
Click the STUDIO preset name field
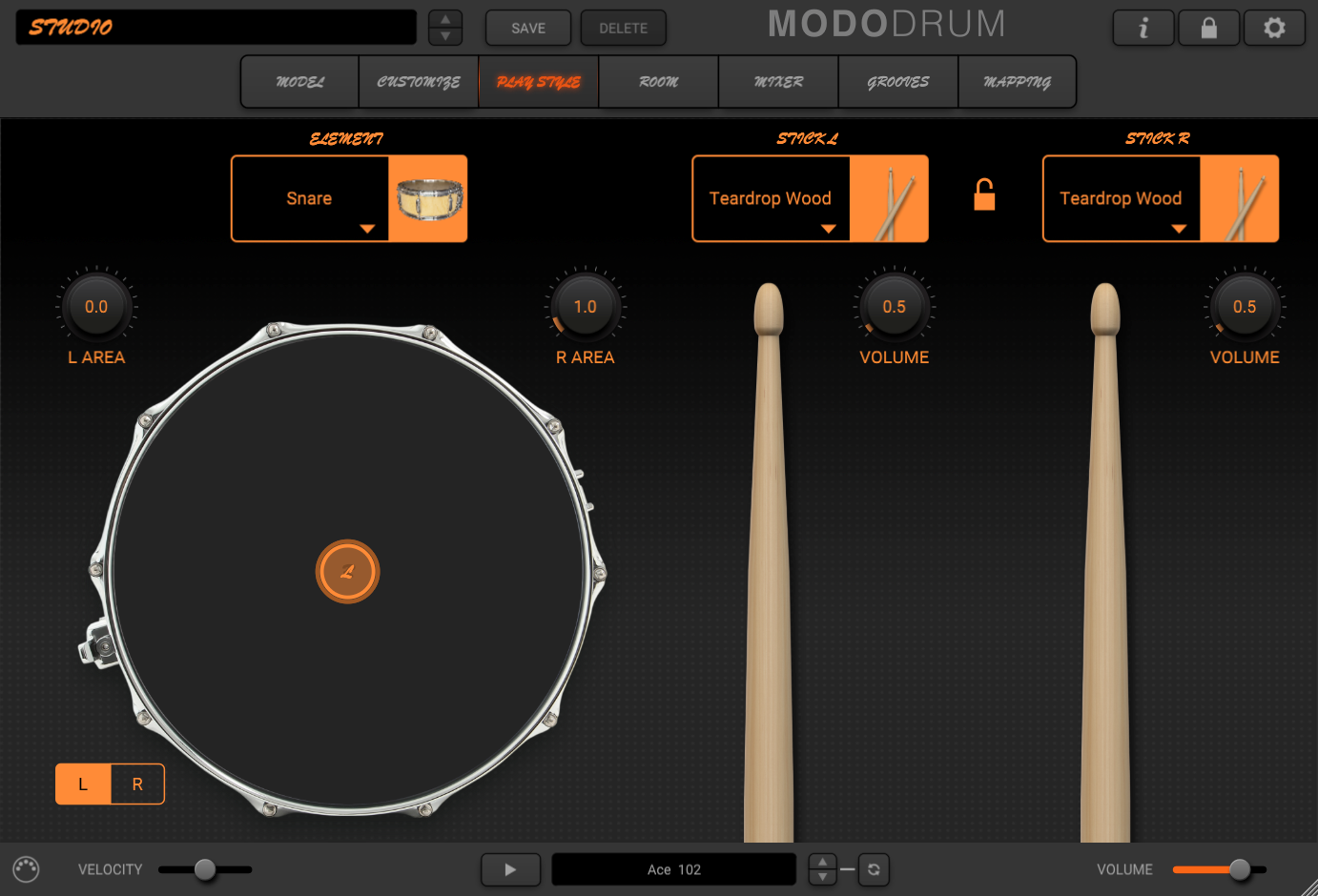point(216,28)
